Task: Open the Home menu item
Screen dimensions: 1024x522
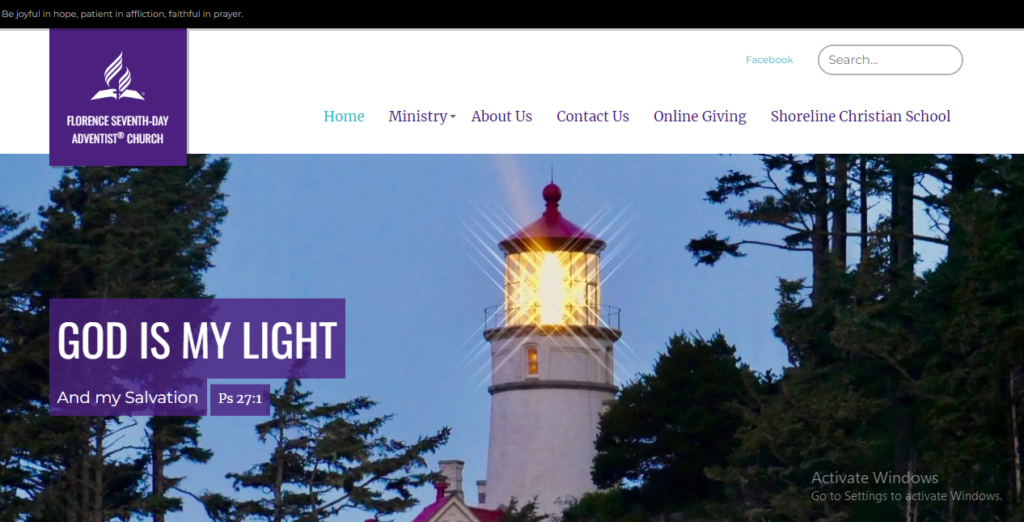Action: tap(344, 116)
